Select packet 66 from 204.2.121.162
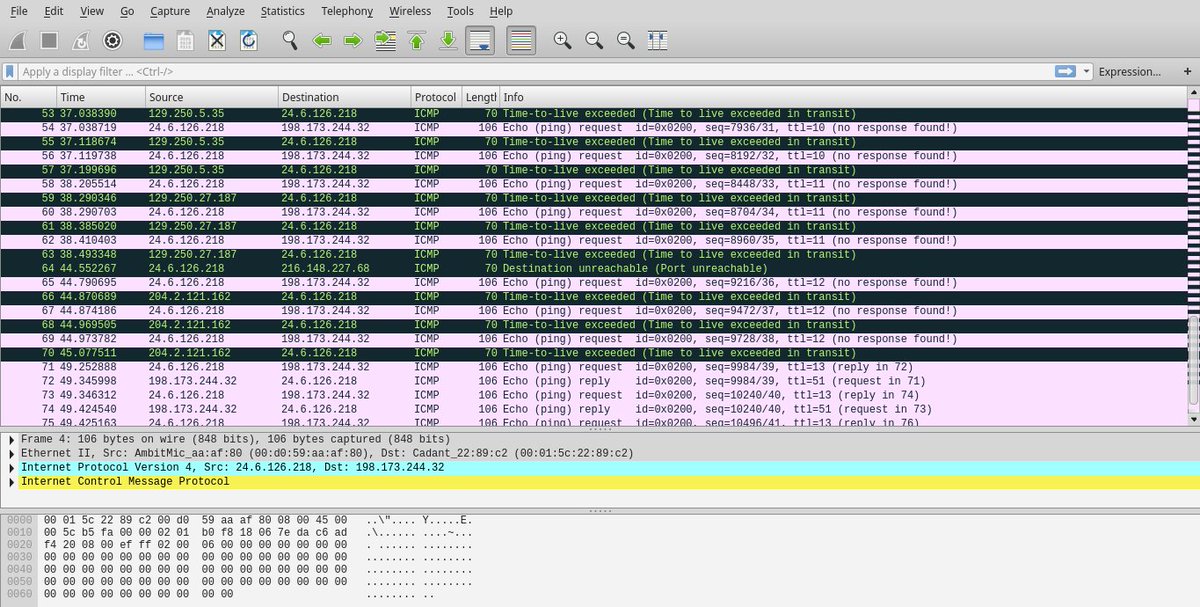 click(593, 297)
